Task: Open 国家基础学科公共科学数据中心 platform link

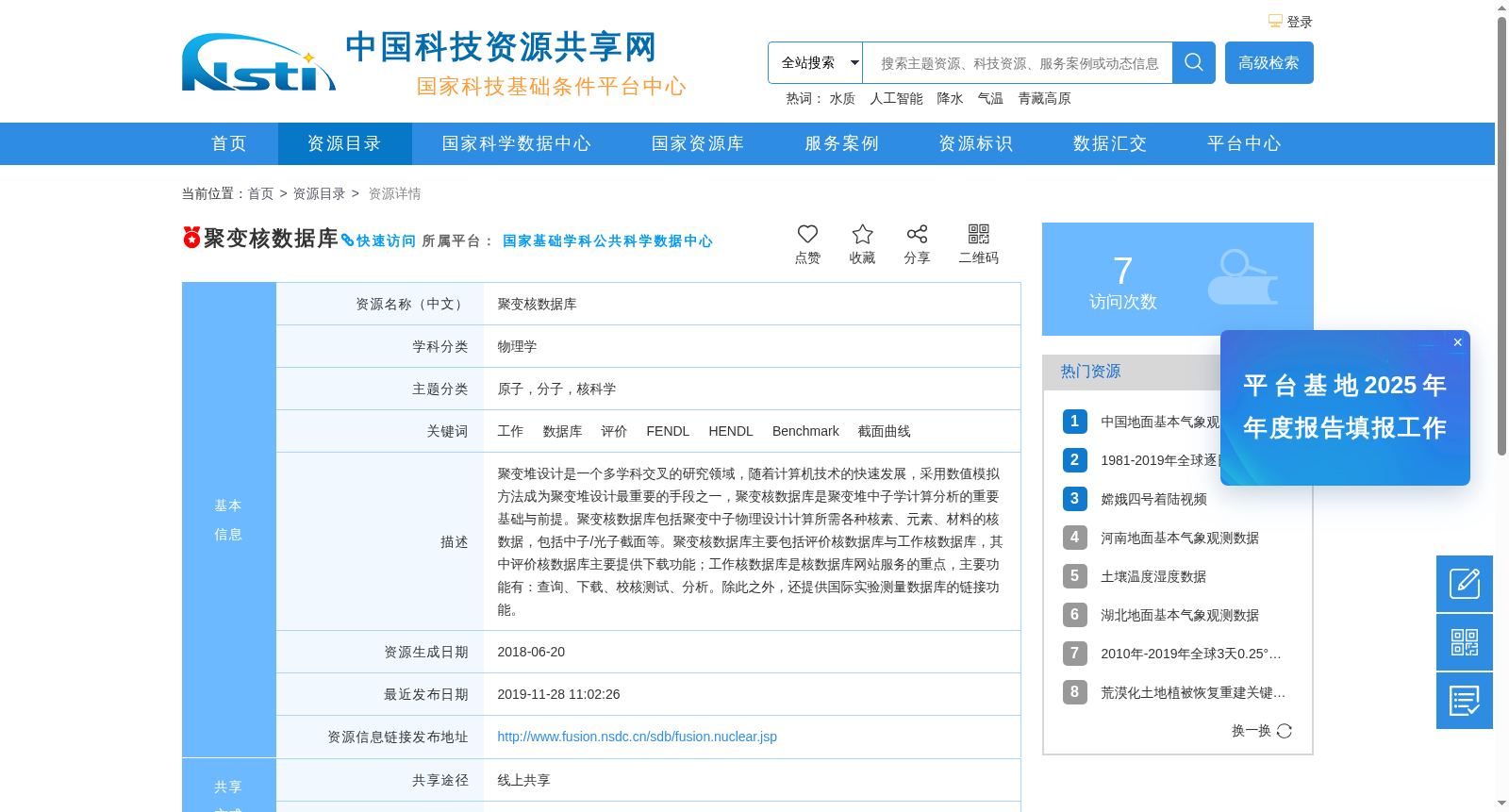Action: [607, 241]
